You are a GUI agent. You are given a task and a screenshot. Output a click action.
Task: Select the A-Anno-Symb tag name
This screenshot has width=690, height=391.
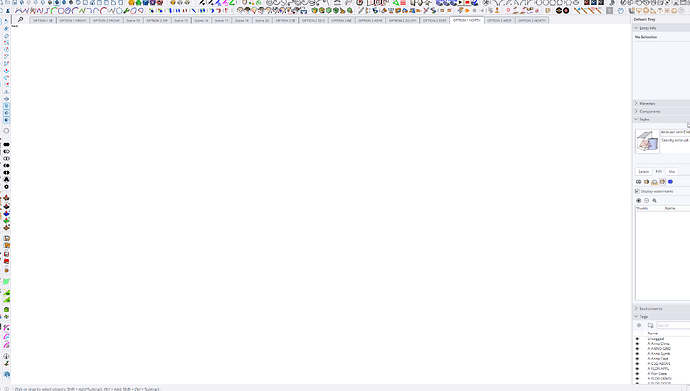coord(659,354)
